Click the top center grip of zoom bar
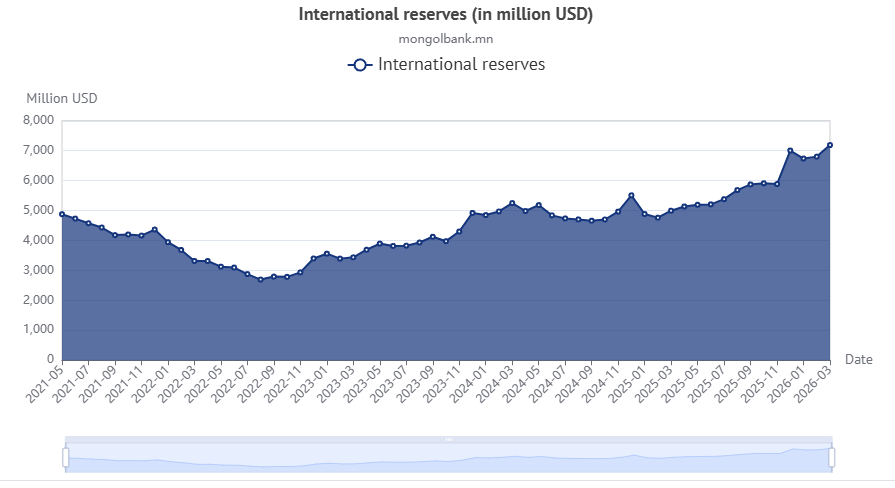Image resolution: width=895 pixels, height=488 pixels. tap(448, 439)
